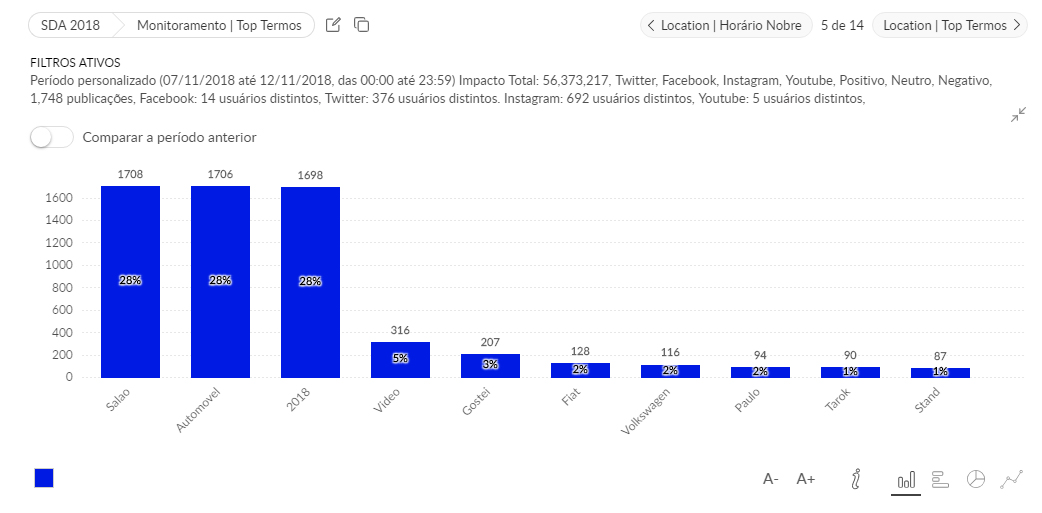Open the chart info icon
Screen dimensions: 1042x513
[855, 479]
